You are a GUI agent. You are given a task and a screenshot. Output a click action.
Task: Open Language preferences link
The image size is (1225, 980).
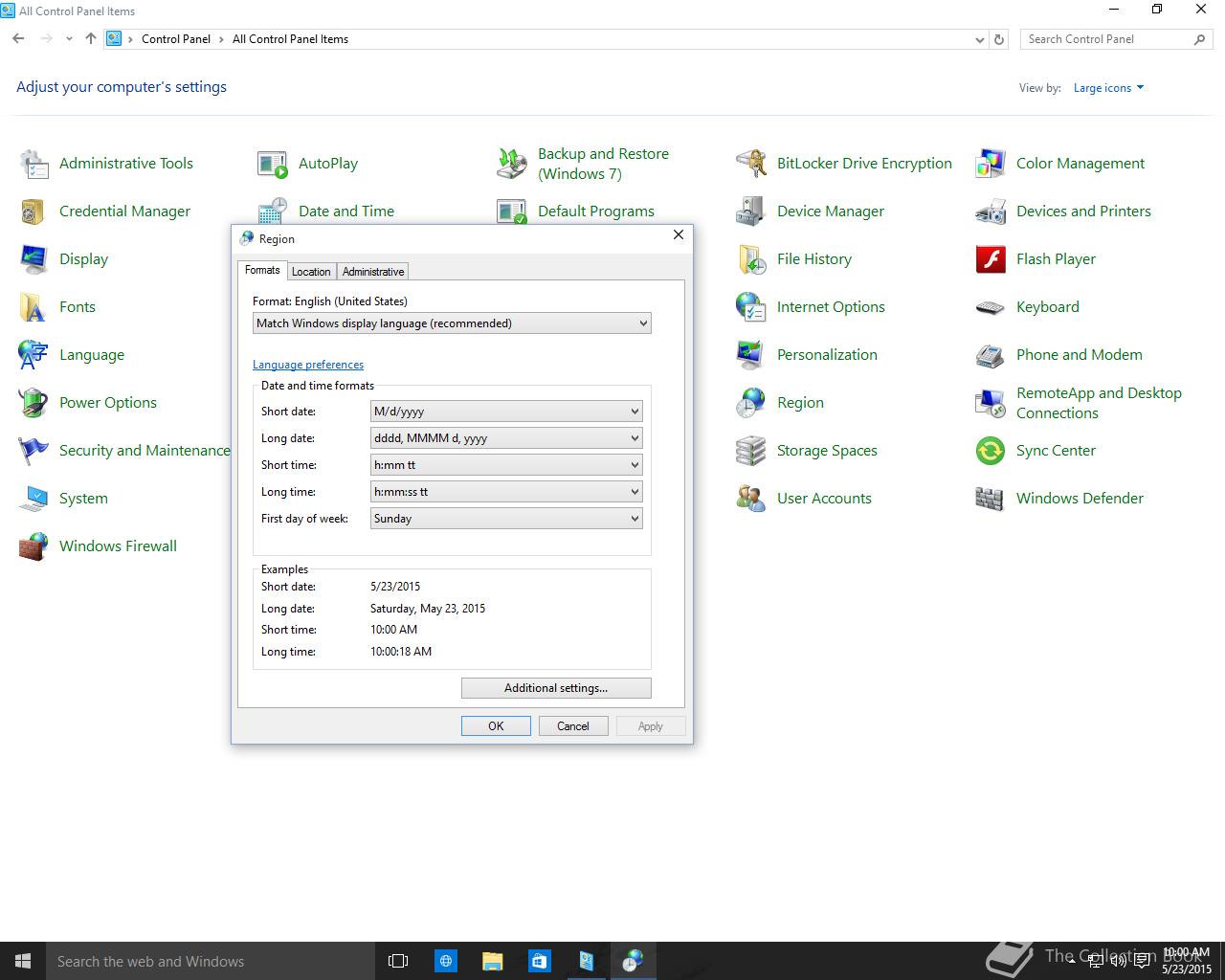click(308, 365)
